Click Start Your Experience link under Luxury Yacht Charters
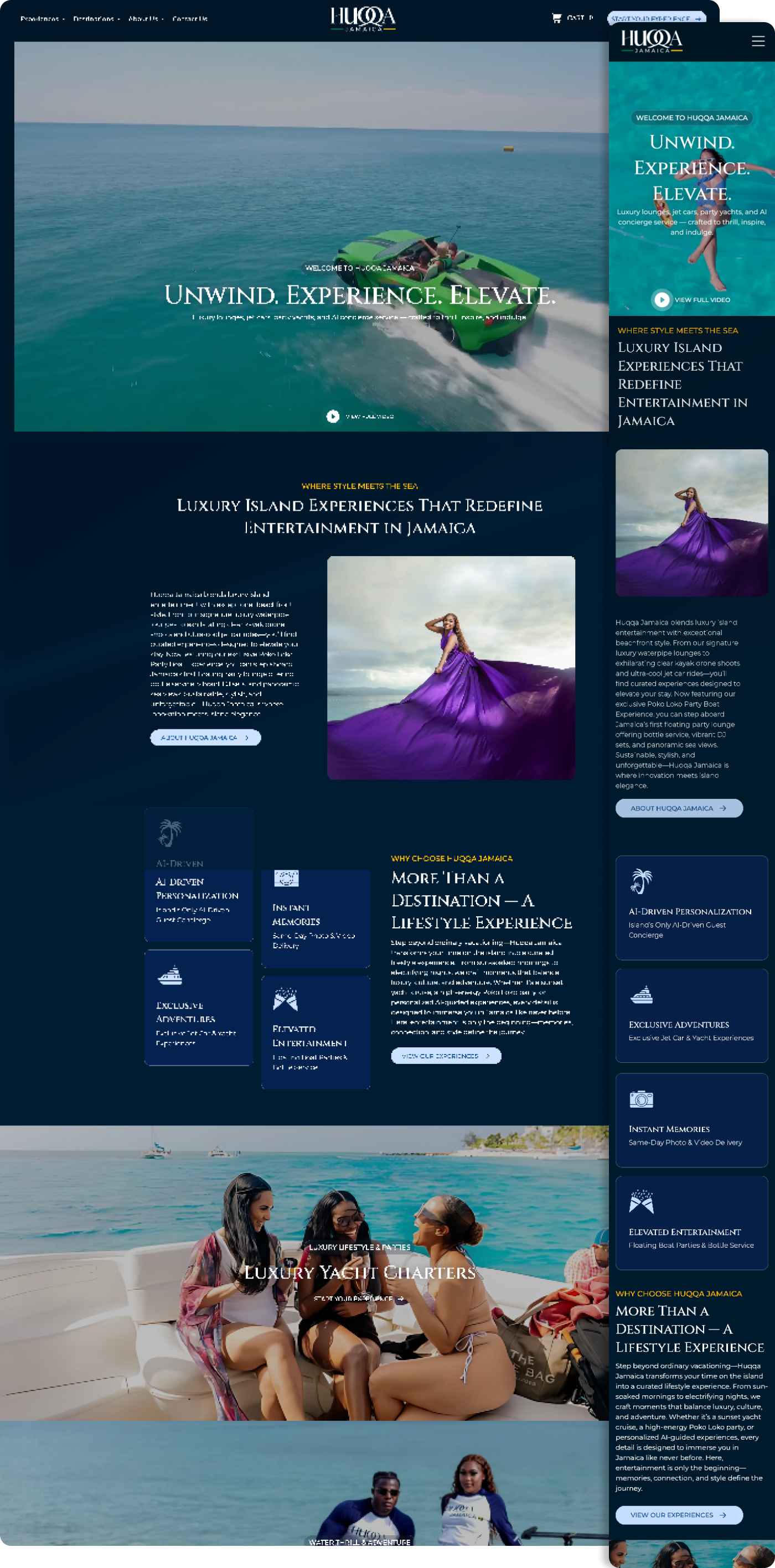The width and height of the screenshot is (775, 1568). pyautogui.click(x=359, y=1299)
